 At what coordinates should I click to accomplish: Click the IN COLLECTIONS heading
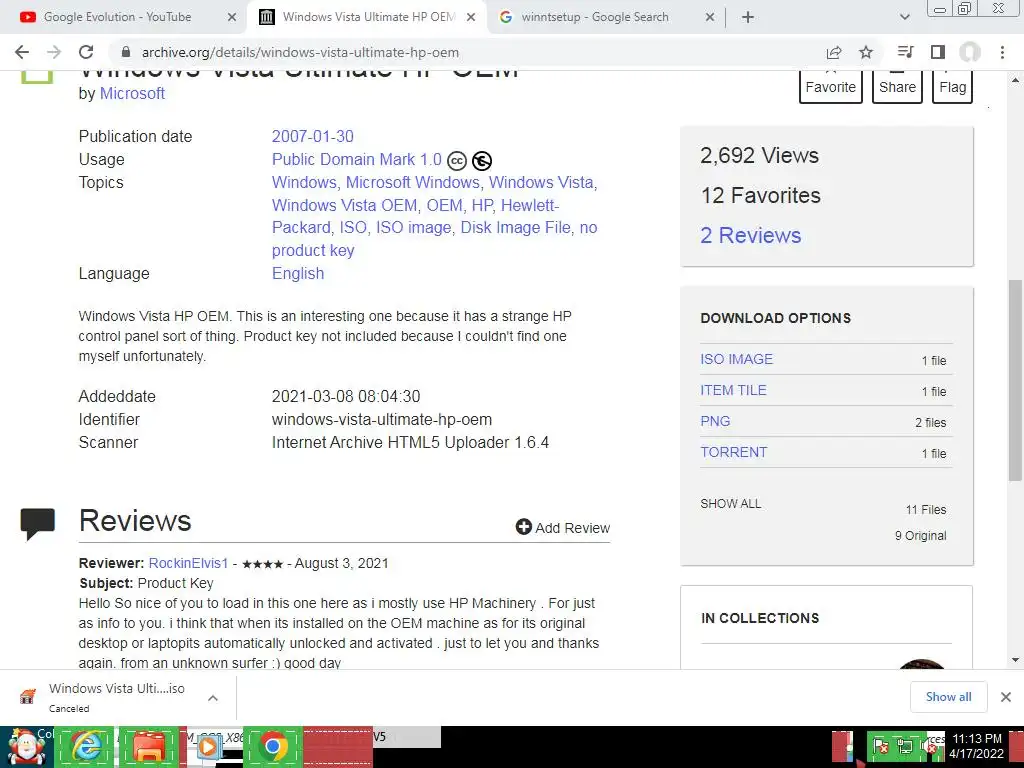[x=760, y=618]
